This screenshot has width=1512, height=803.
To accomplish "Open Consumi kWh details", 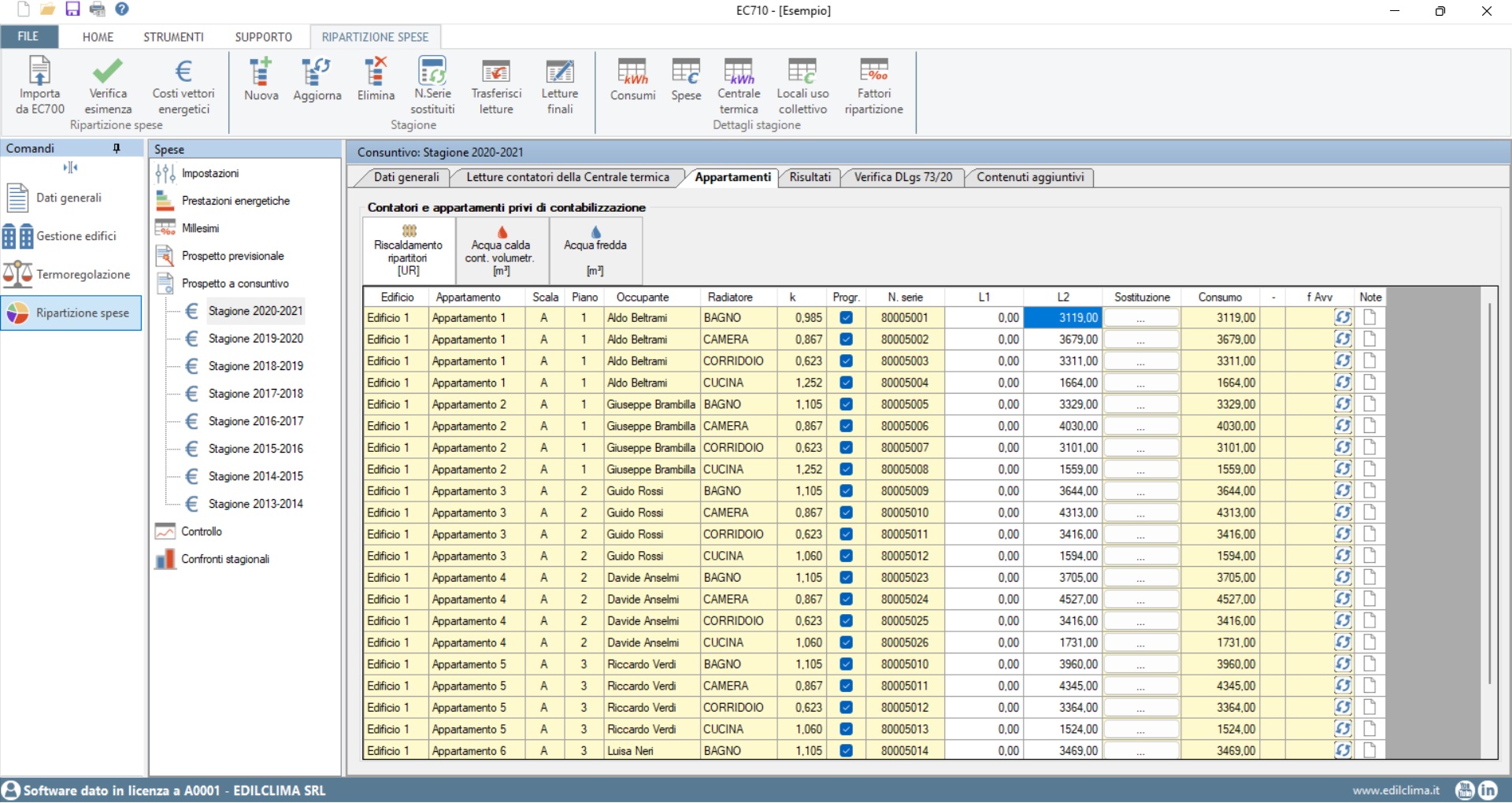I will click(x=632, y=79).
